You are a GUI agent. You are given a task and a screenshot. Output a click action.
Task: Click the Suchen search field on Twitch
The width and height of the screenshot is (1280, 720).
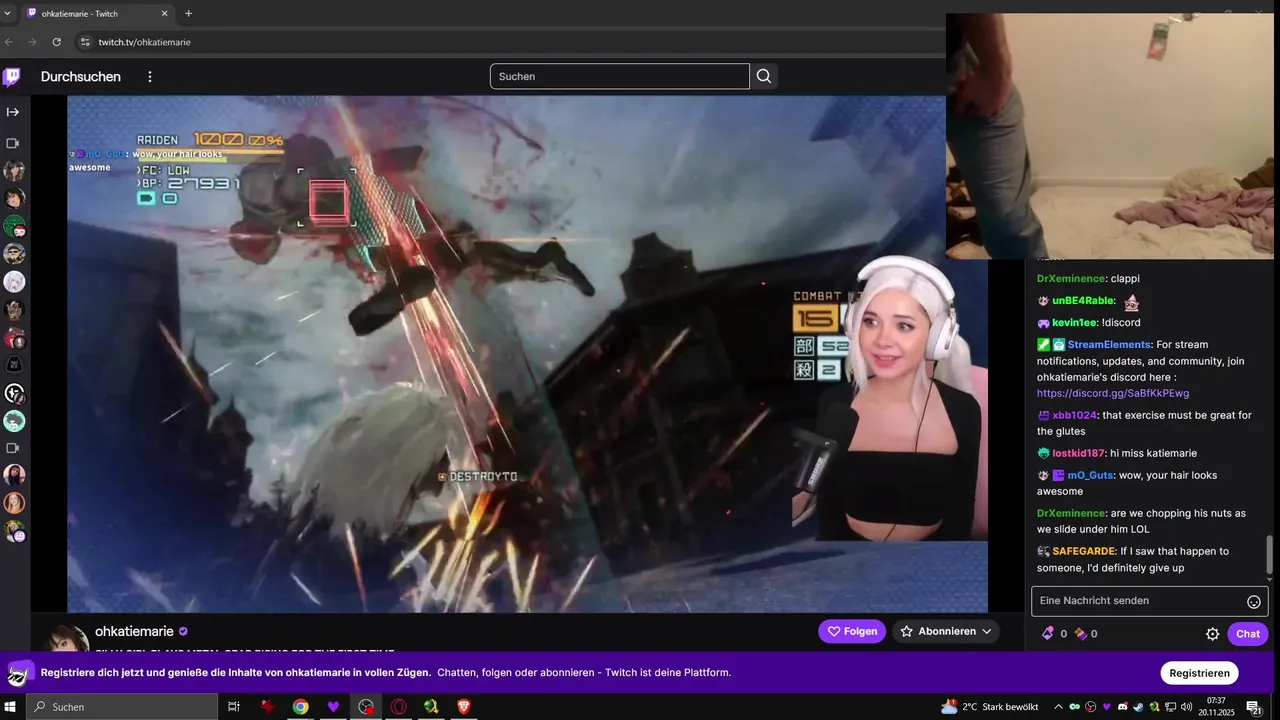pyautogui.click(x=620, y=76)
